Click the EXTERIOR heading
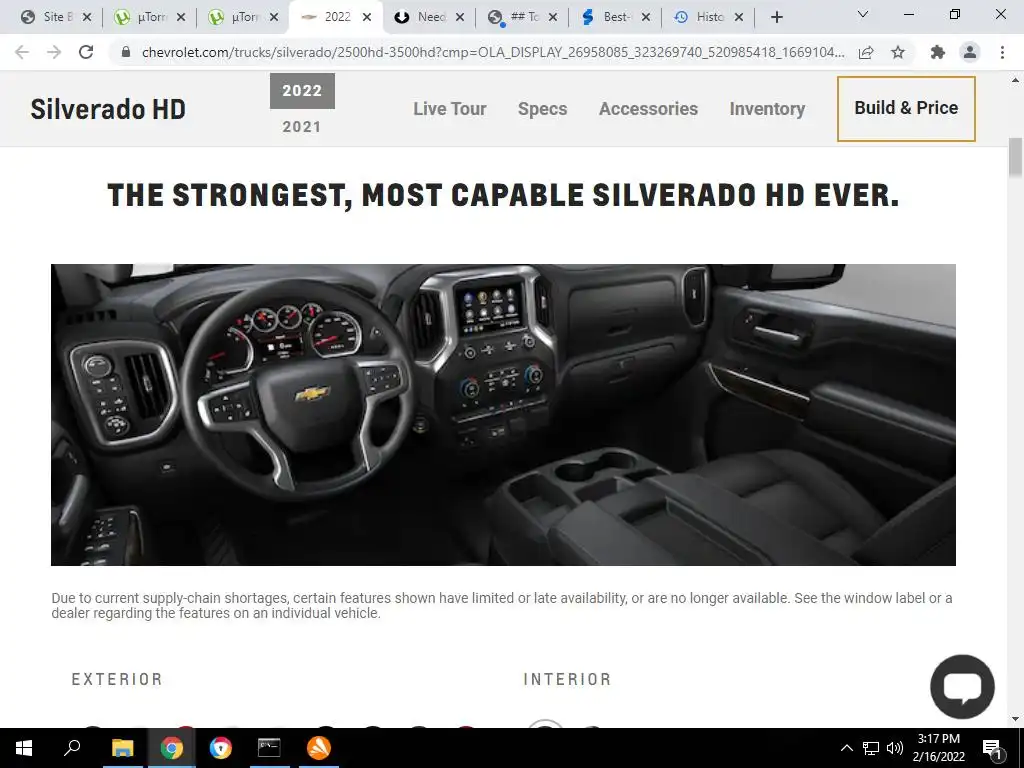 click(x=117, y=679)
